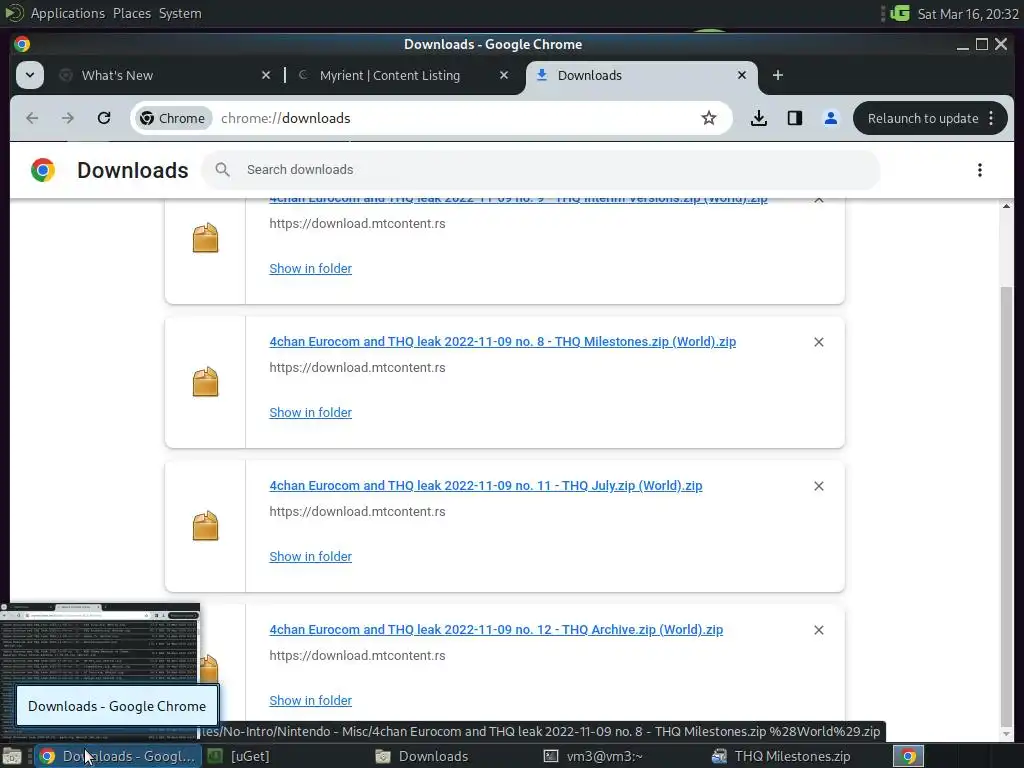This screenshot has height=768, width=1024.
Task: Click the Chrome logo beside Downloads heading
Action: [43, 170]
